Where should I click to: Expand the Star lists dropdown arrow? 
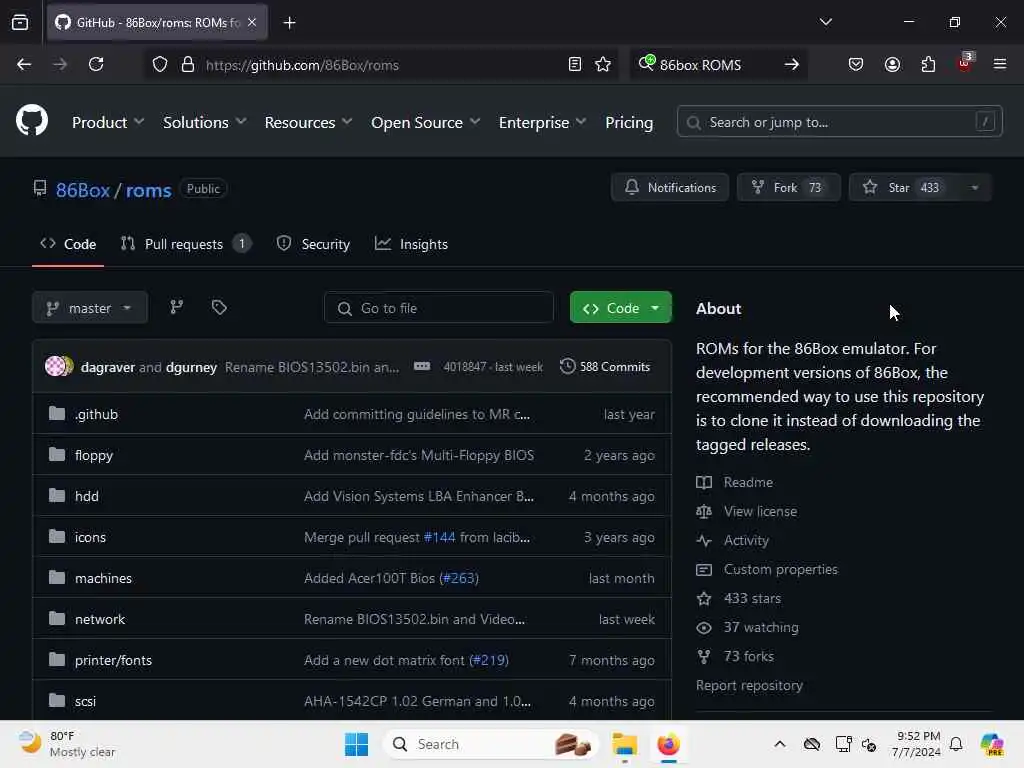pos(974,187)
